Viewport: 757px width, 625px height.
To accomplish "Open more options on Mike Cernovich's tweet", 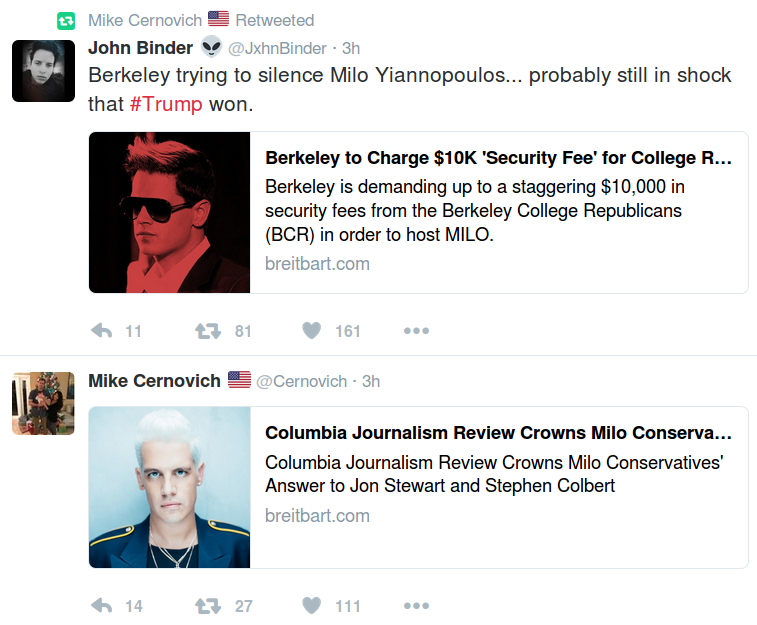I will tap(416, 605).
